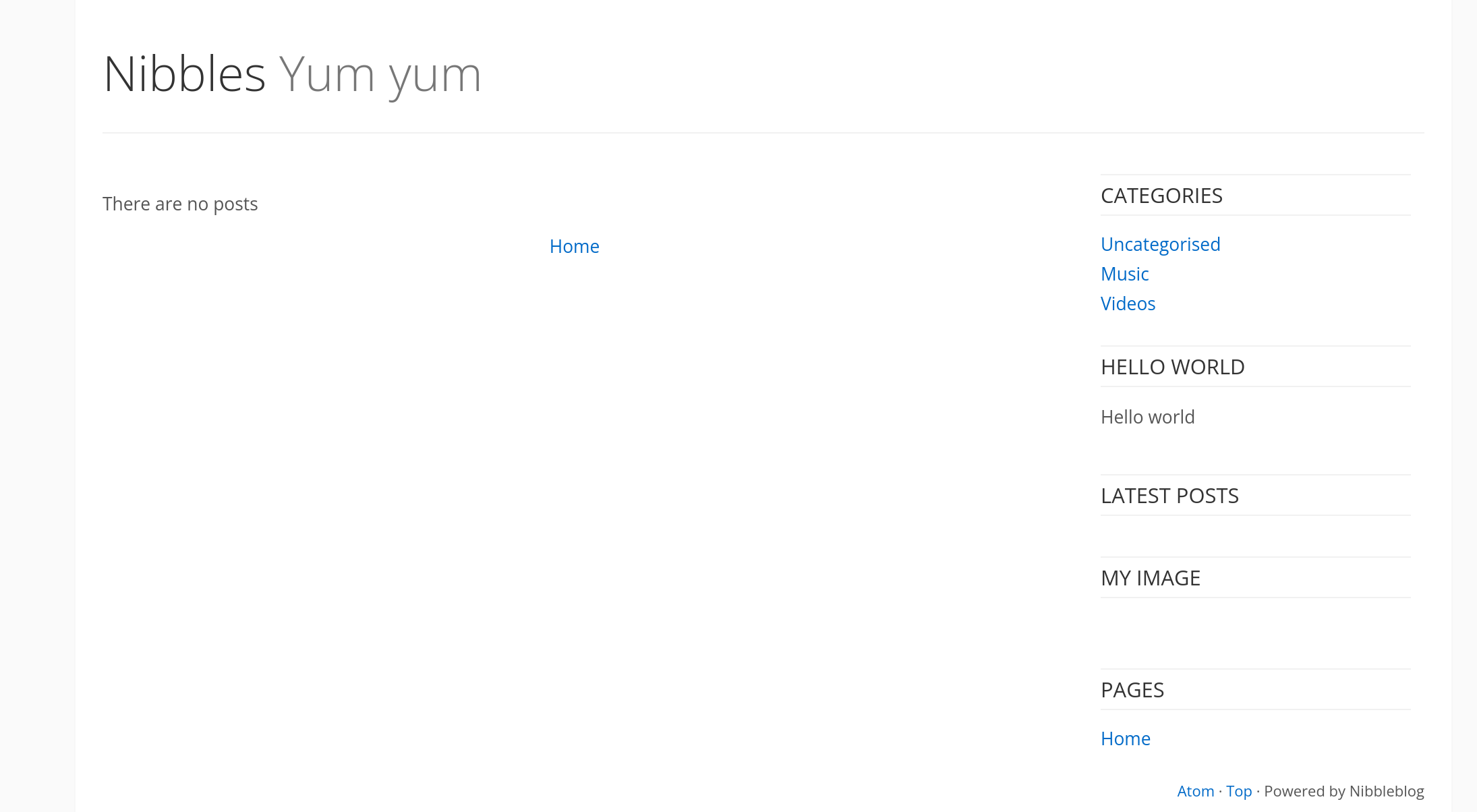Screen dimensions: 1477x812
Task: Click the Pages sidebar heading
Action: pos(1132,690)
